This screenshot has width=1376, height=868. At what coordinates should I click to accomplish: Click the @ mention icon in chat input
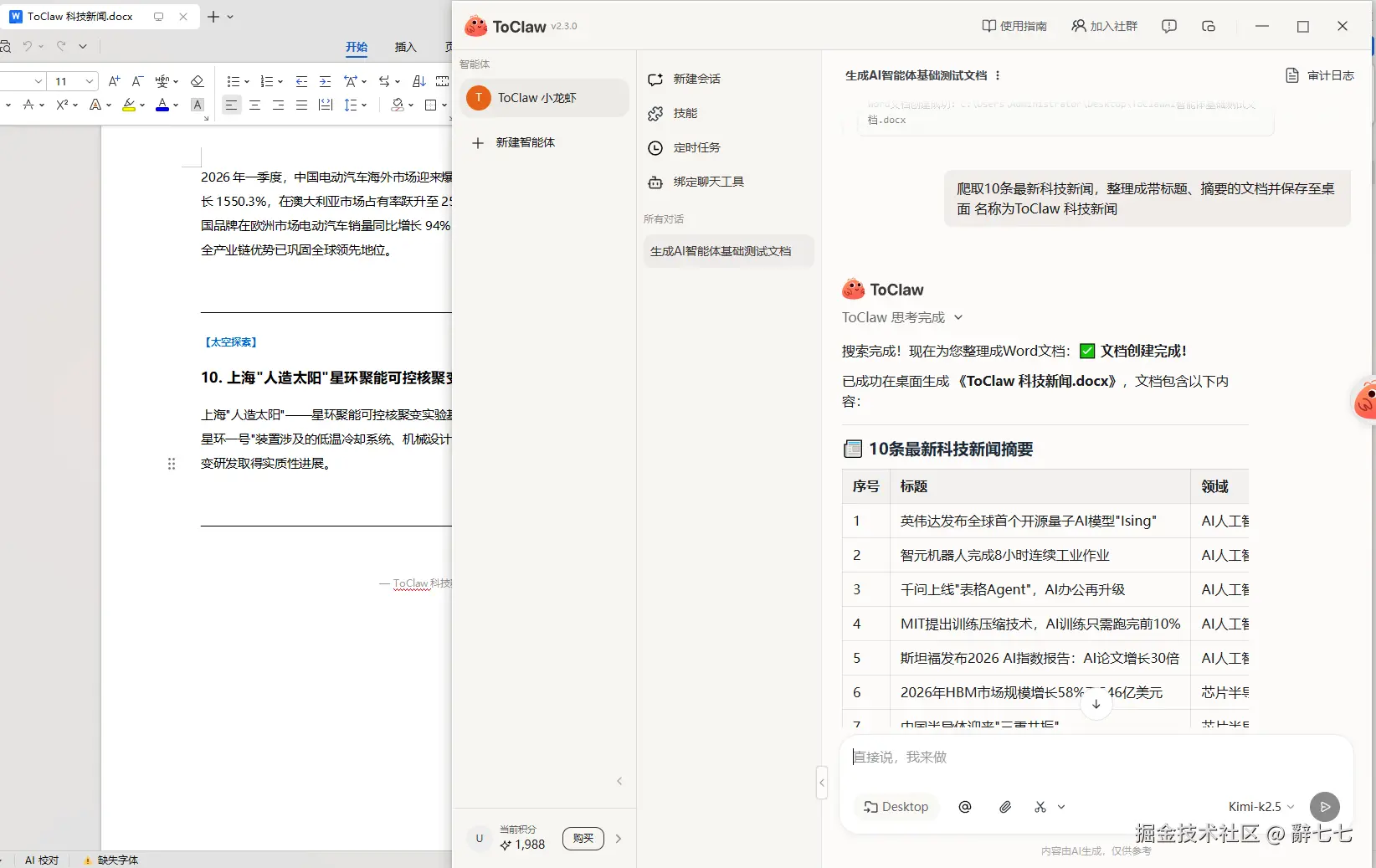[965, 807]
